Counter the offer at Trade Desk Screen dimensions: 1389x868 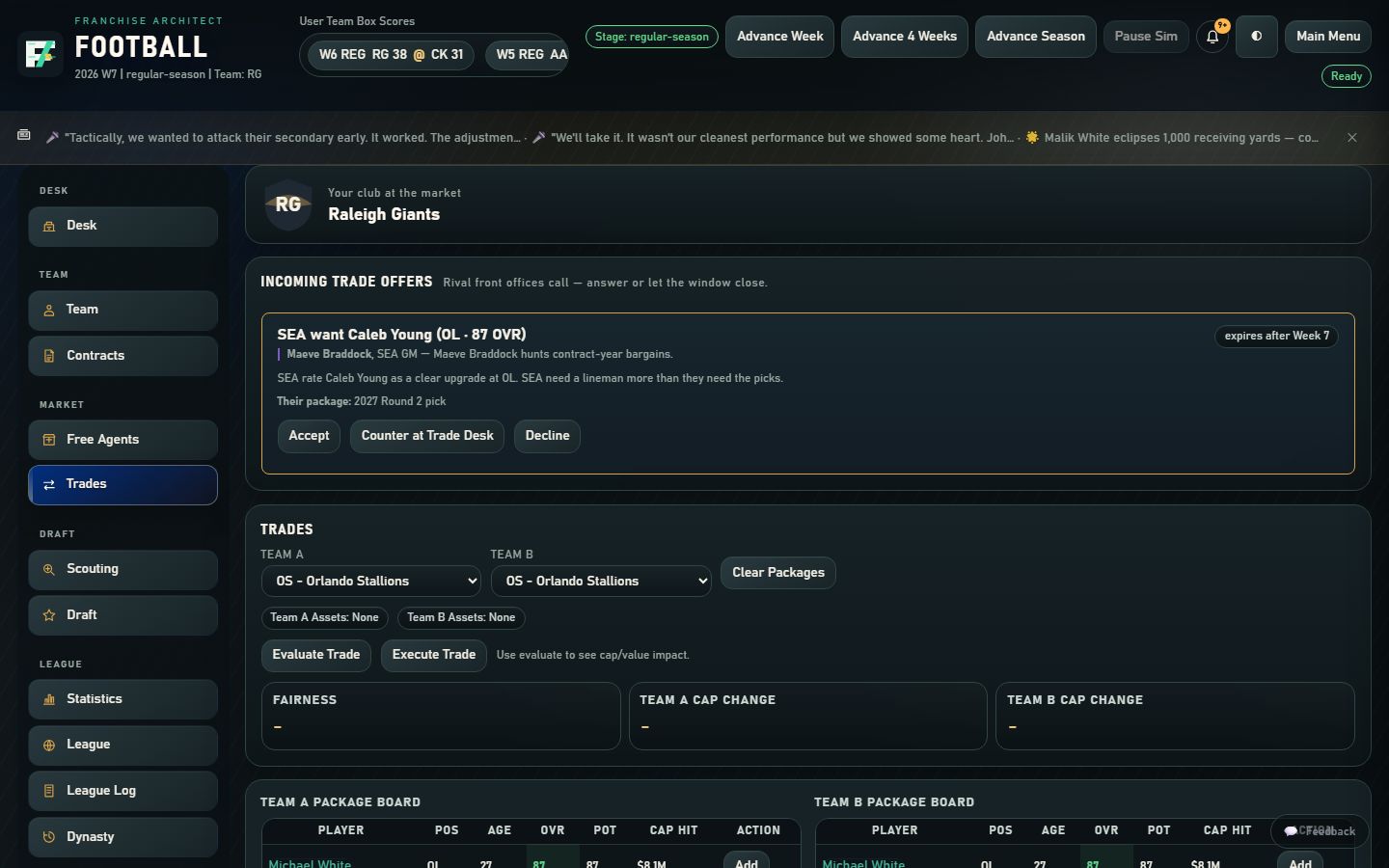click(x=427, y=436)
